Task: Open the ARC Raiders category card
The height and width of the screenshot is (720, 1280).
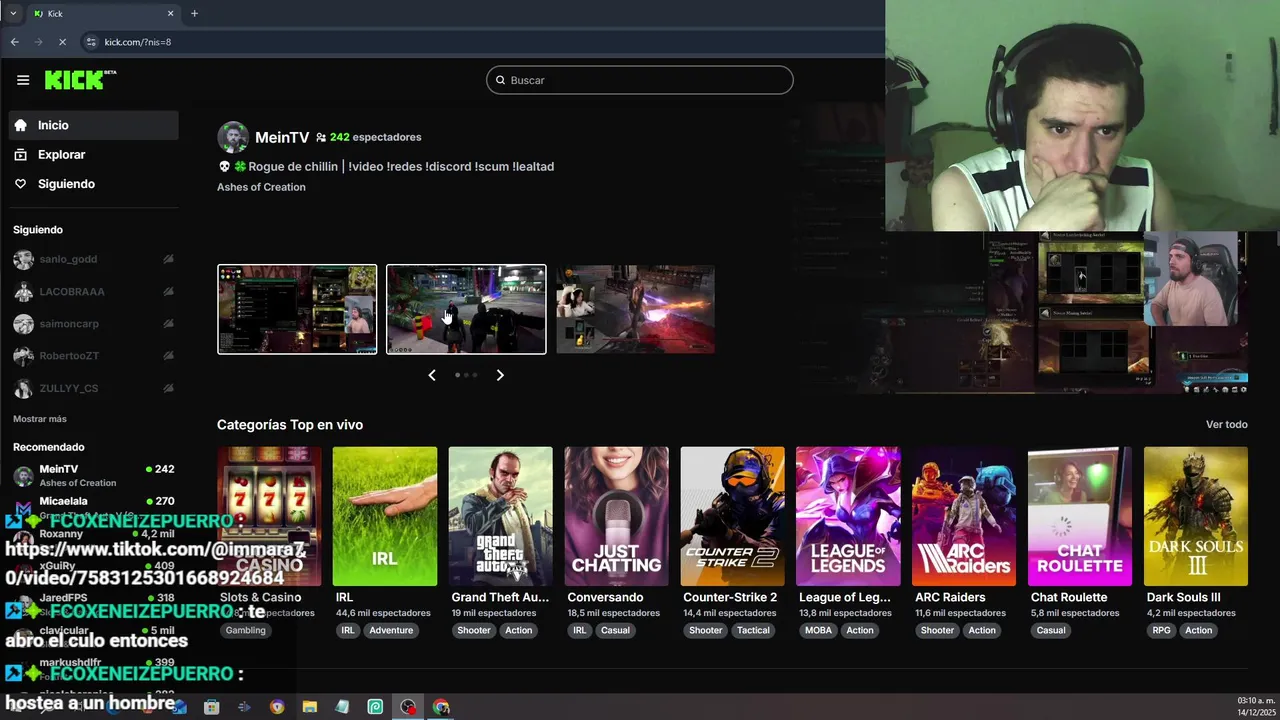Action: (964, 516)
